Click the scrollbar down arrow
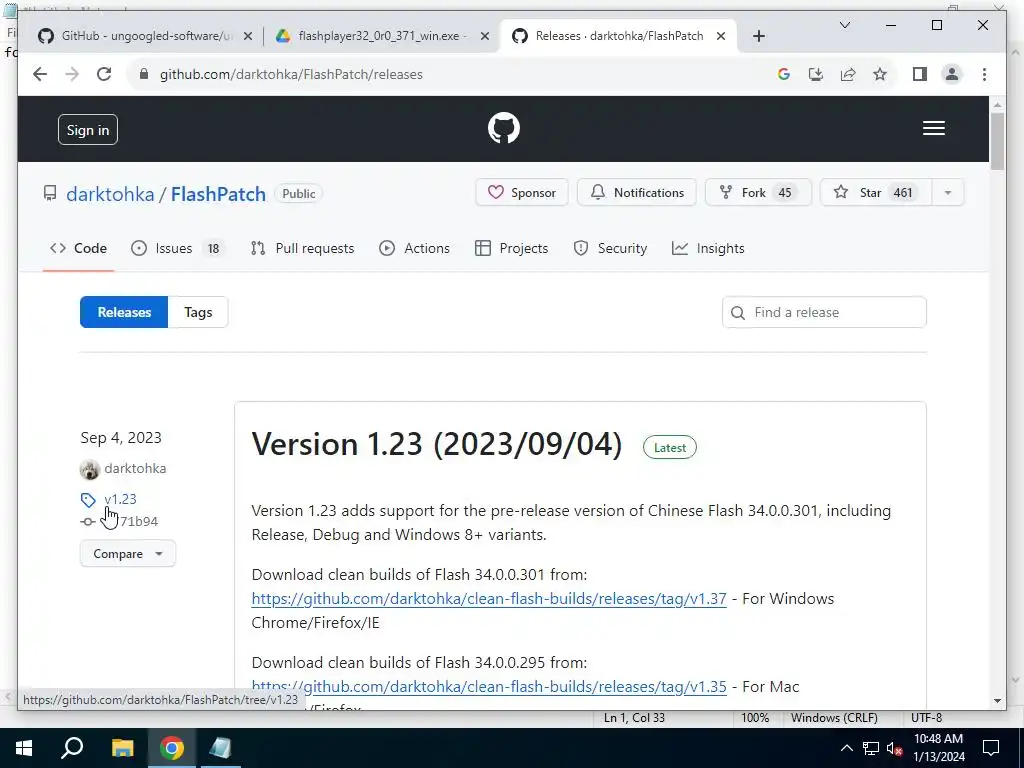Viewport: 1024px width, 768px height. click(997, 701)
